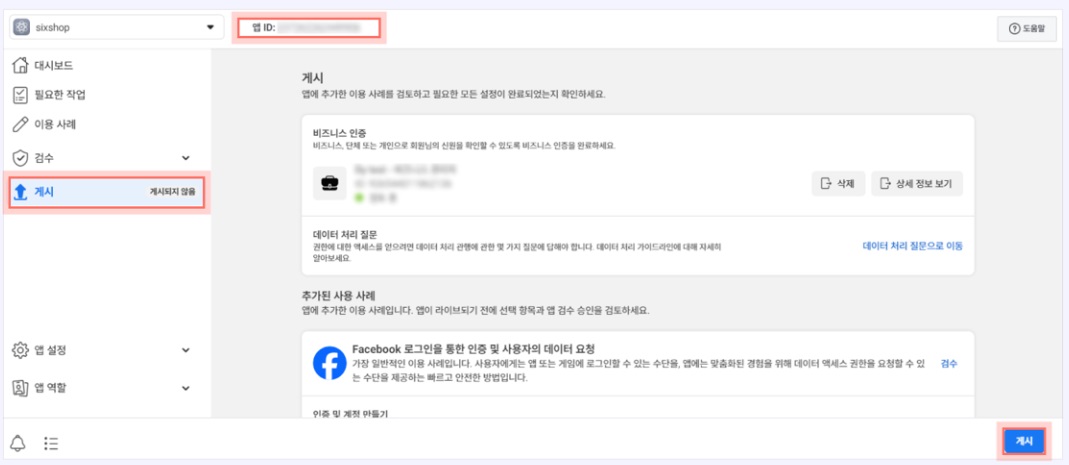Click the 데이터 처리 질문 heading

[x=344, y=233]
